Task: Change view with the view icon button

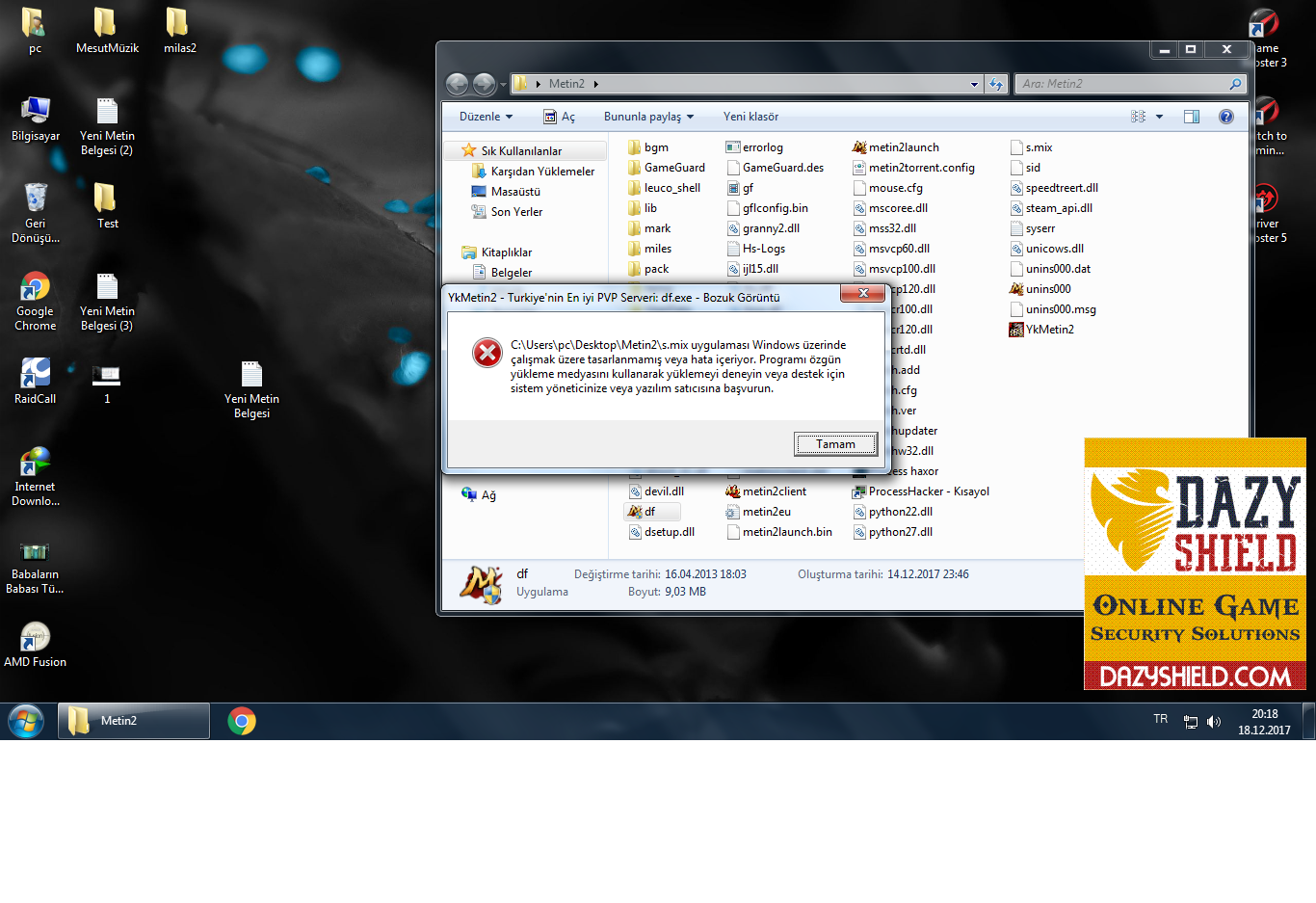Action: click(x=1138, y=117)
